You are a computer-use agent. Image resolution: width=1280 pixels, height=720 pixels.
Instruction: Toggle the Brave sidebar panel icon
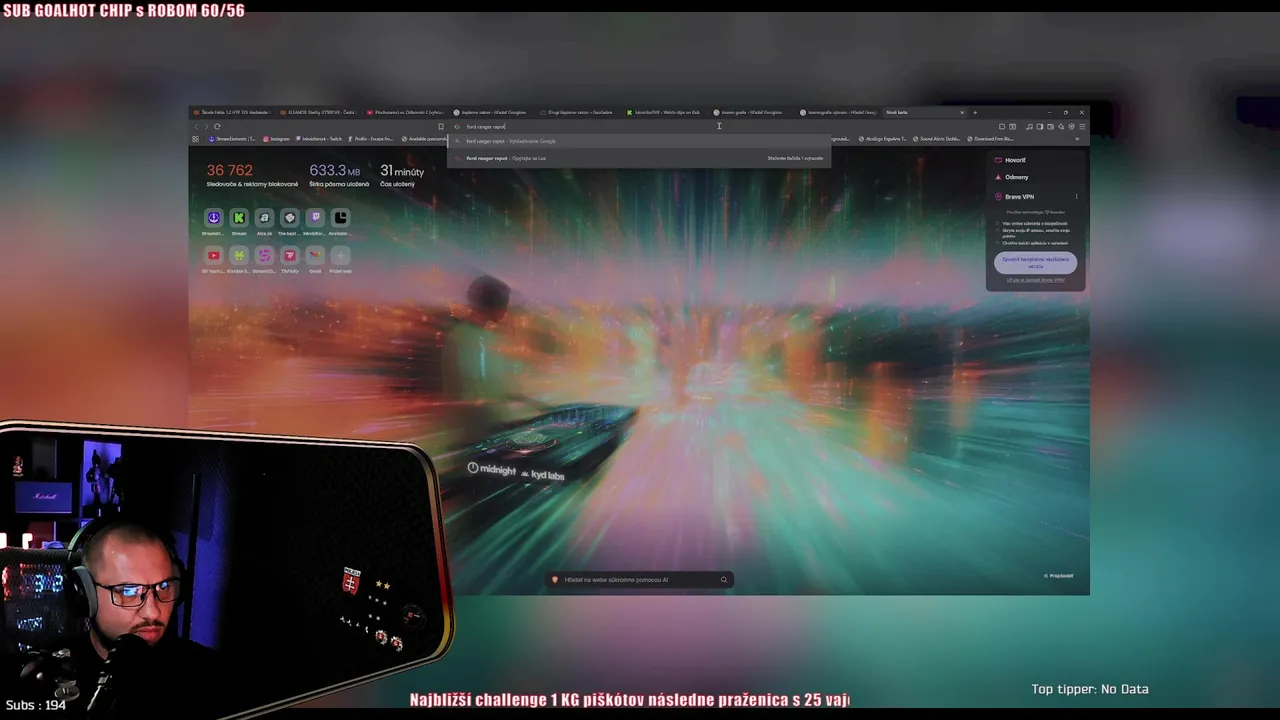(x=1039, y=127)
